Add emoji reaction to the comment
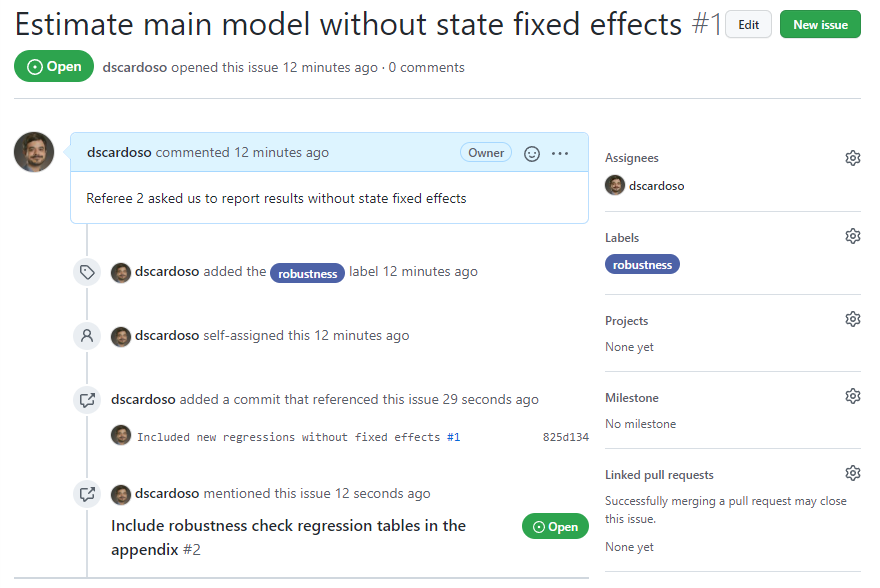Viewport: 880px width, 588px height. 532,154
